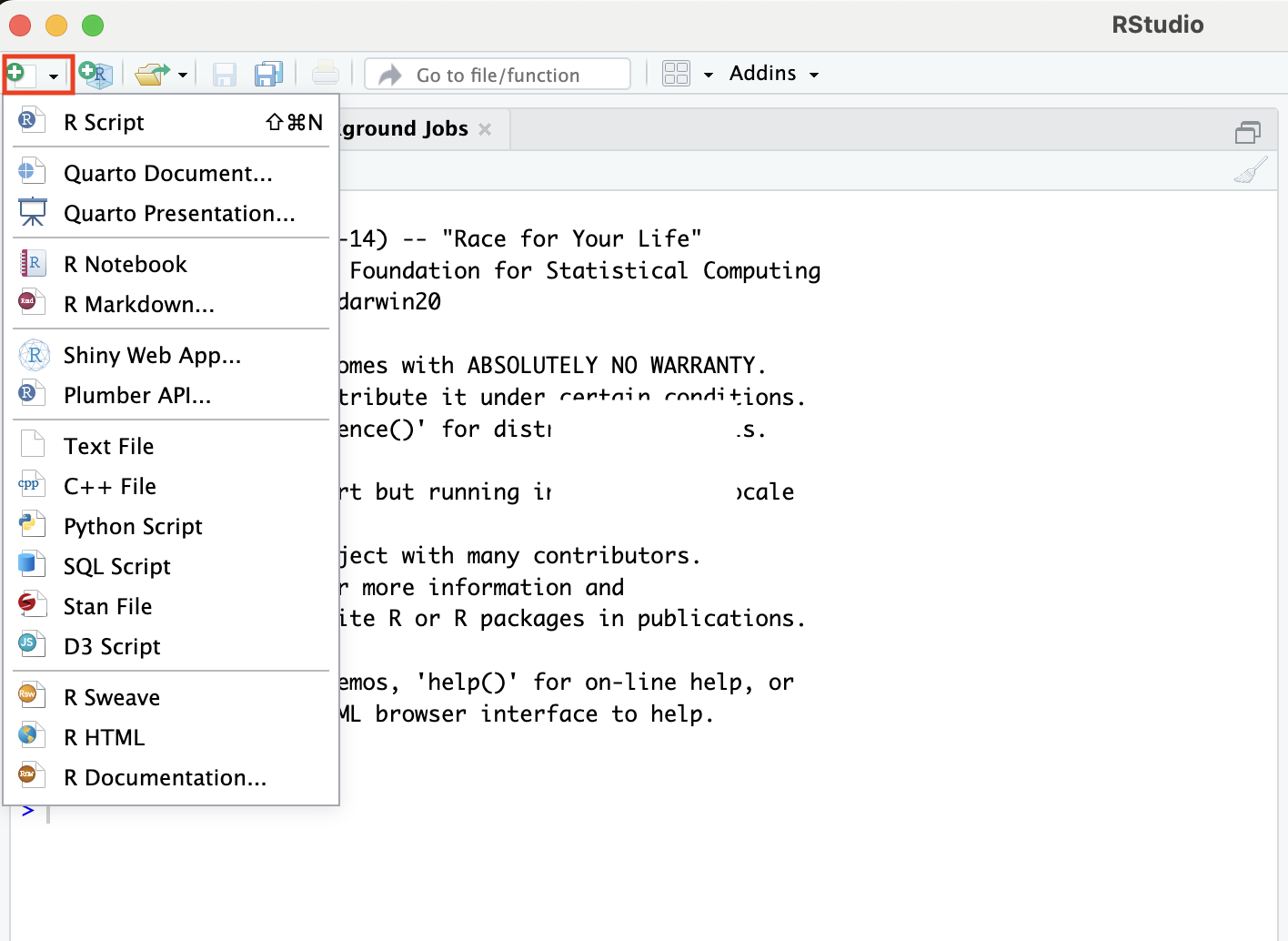Select R Notebook in the menu
The image size is (1288, 941).
[171, 264]
